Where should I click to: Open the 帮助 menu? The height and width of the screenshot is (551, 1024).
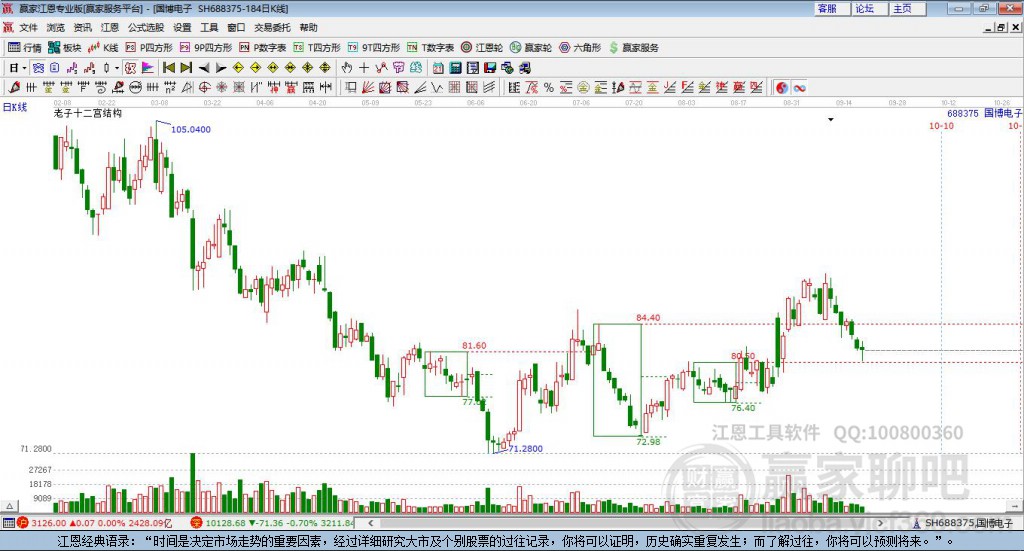click(308, 27)
